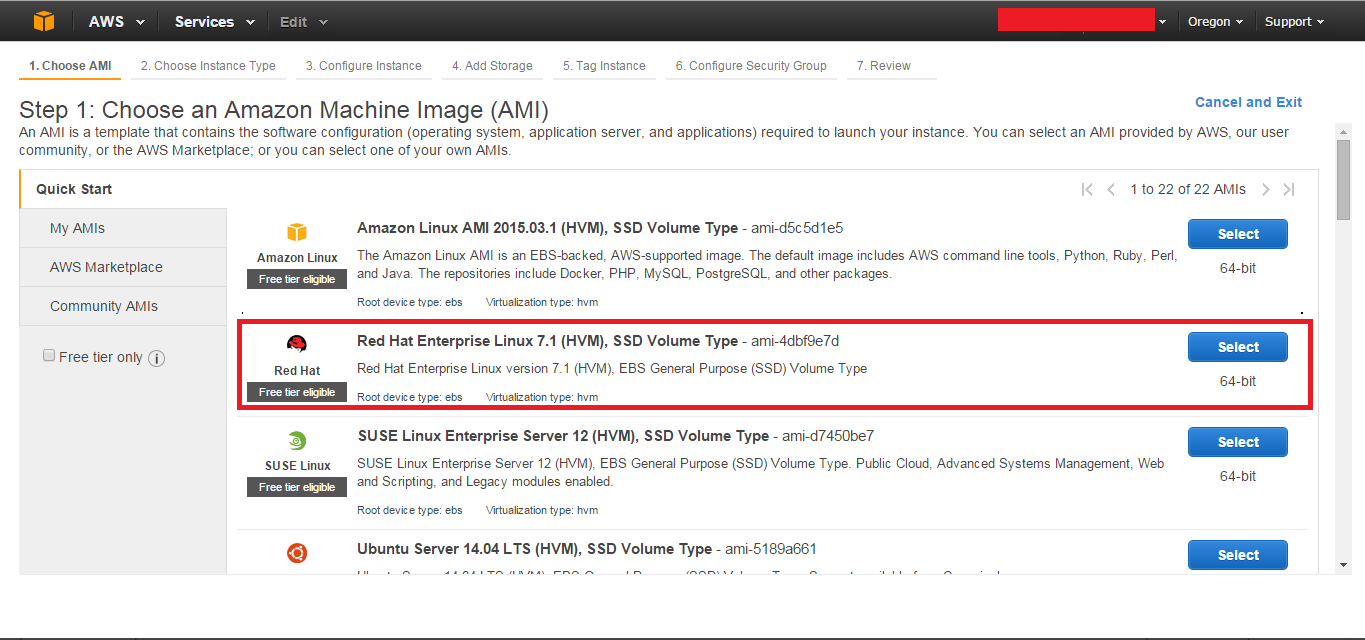Click the 64-bit label for Amazon Linux
The image size is (1365, 640).
point(1238,268)
